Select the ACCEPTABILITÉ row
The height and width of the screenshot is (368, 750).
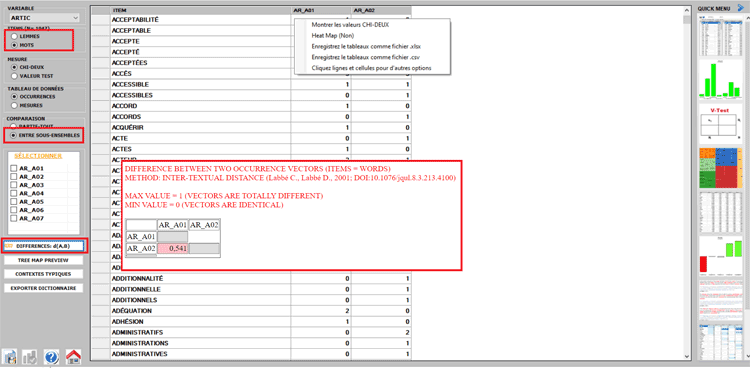click(251, 20)
